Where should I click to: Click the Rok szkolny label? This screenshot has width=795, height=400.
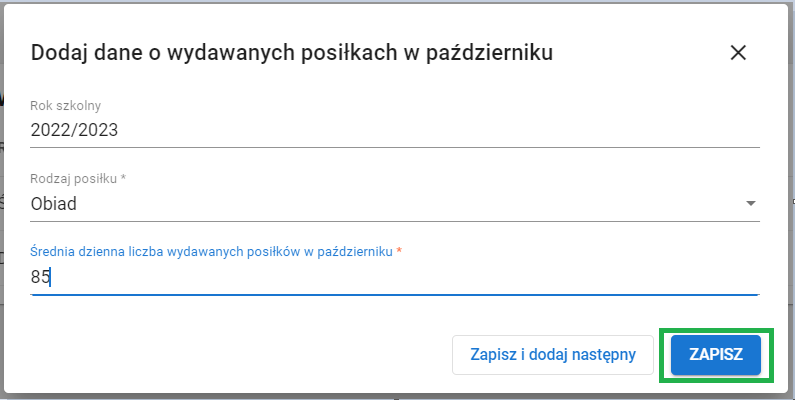66,105
